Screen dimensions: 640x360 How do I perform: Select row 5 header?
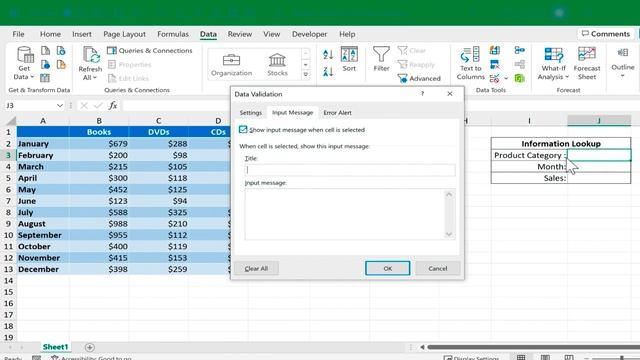pos(8,178)
